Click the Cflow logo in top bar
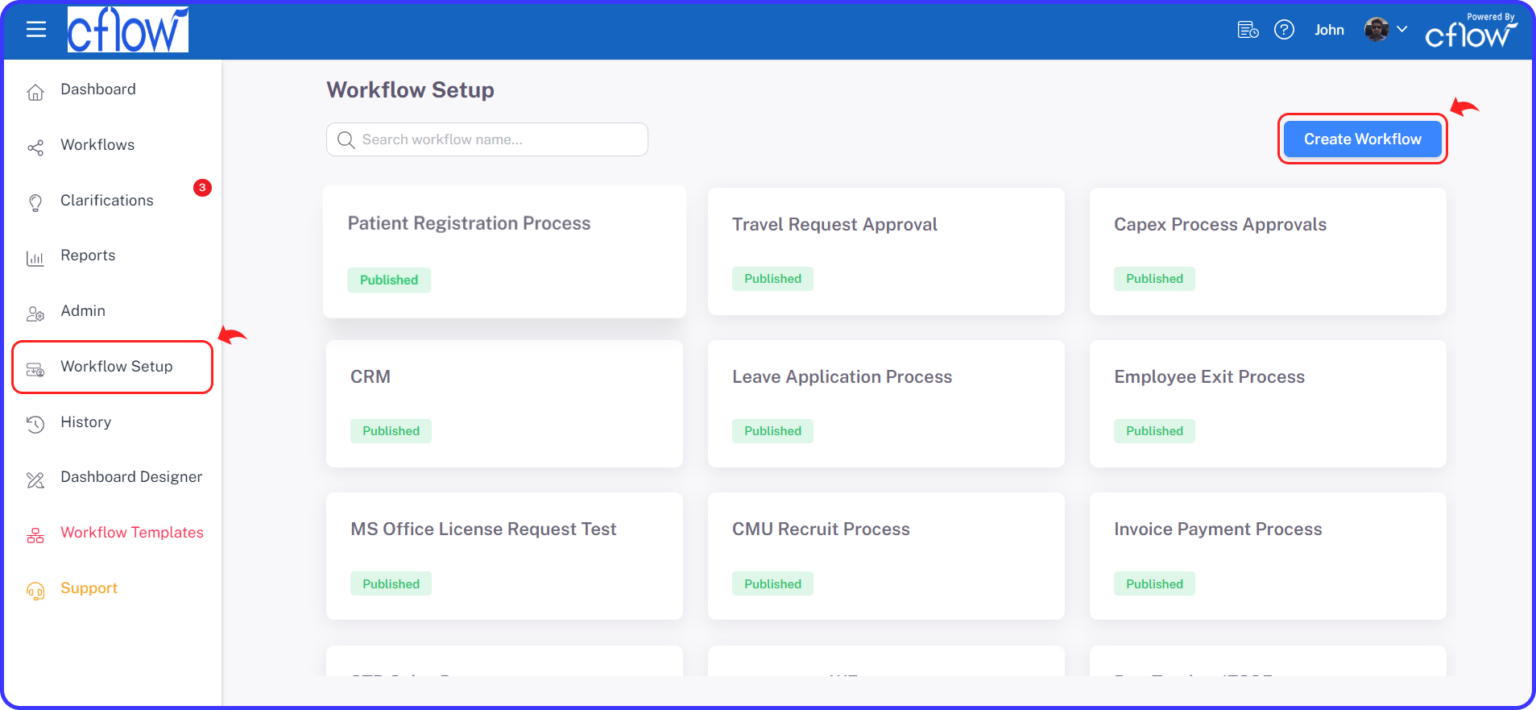The height and width of the screenshot is (710, 1536). pyautogui.click(x=128, y=29)
